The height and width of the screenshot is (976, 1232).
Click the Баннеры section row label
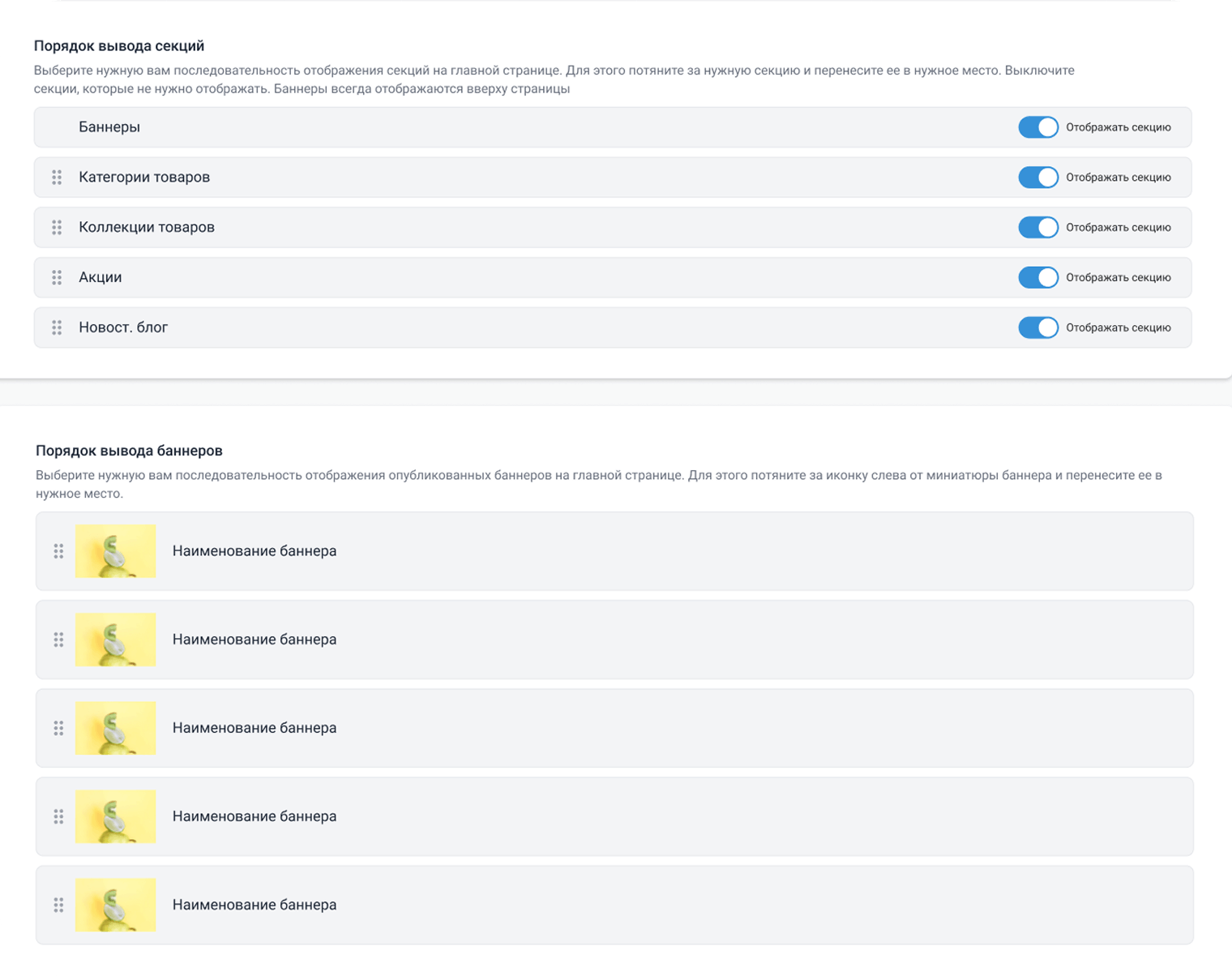click(109, 127)
